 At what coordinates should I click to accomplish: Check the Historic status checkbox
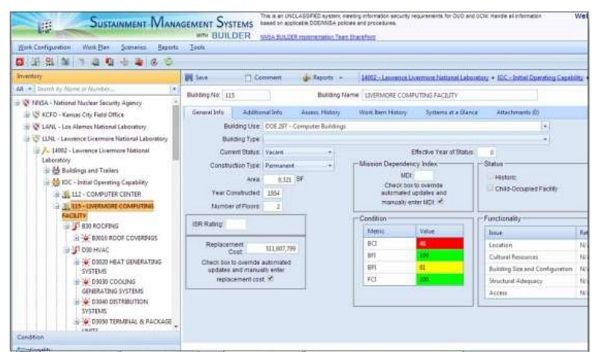tap(489, 177)
